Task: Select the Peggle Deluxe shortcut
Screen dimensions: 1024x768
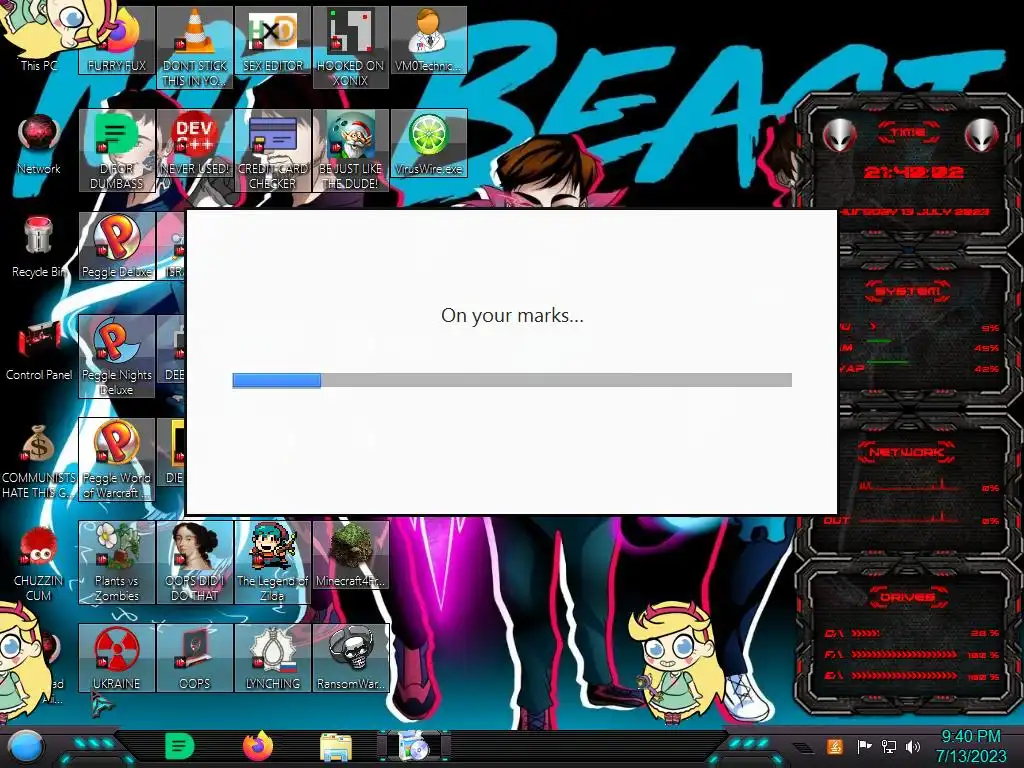Action: tap(117, 246)
